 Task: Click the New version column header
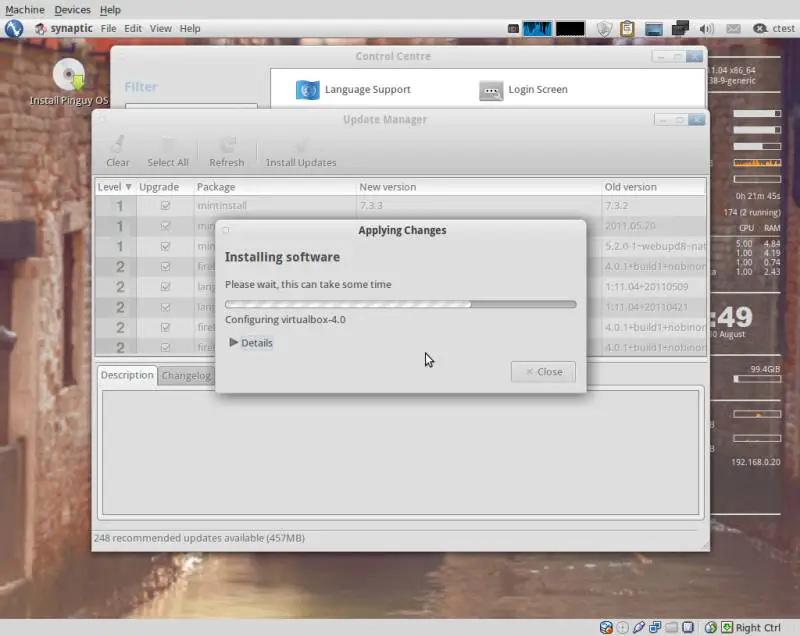[479, 187]
